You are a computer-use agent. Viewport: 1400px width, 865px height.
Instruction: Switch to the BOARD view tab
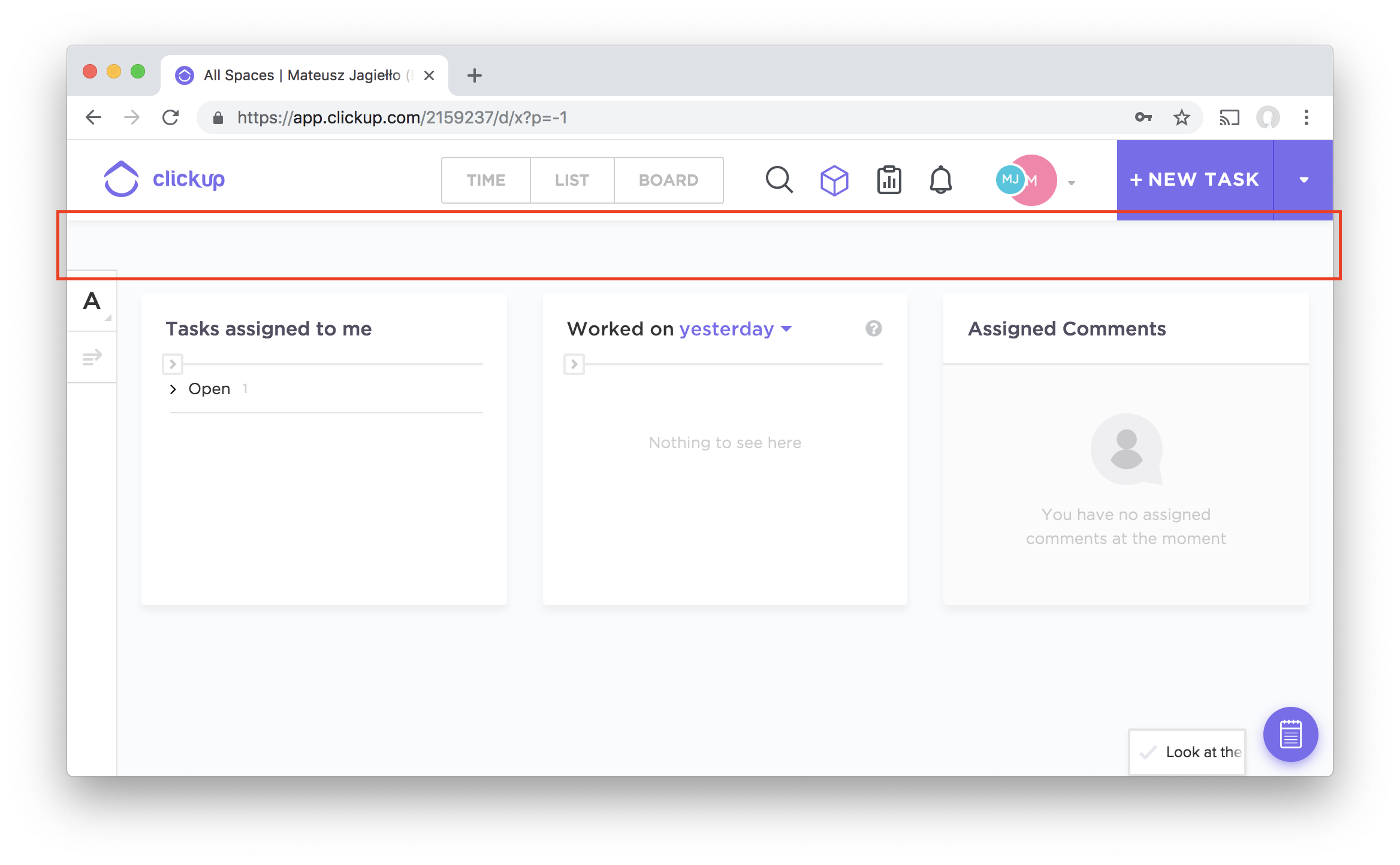[x=668, y=180]
